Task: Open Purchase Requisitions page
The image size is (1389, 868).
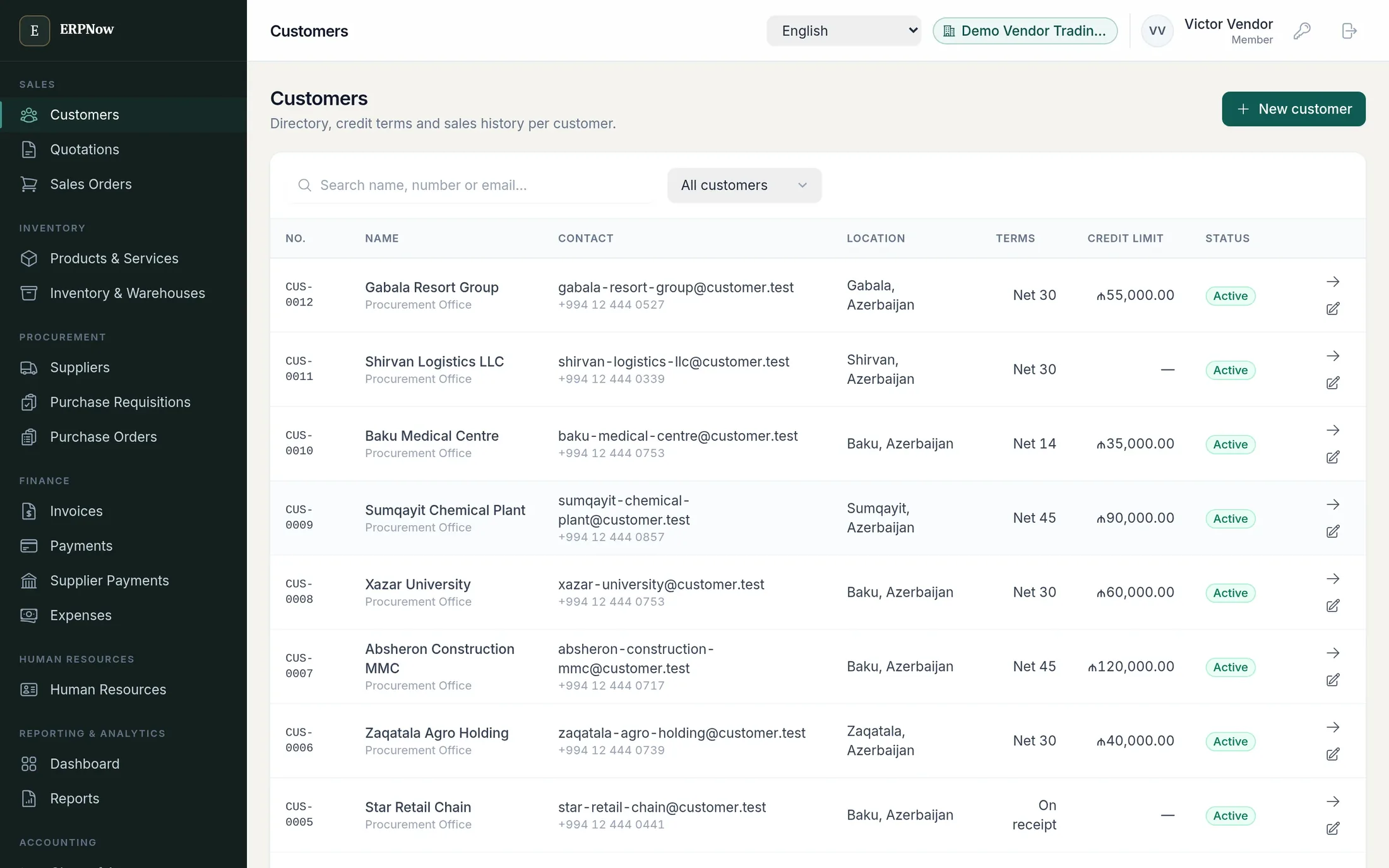Action: pyautogui.click(x=124, y=402)
